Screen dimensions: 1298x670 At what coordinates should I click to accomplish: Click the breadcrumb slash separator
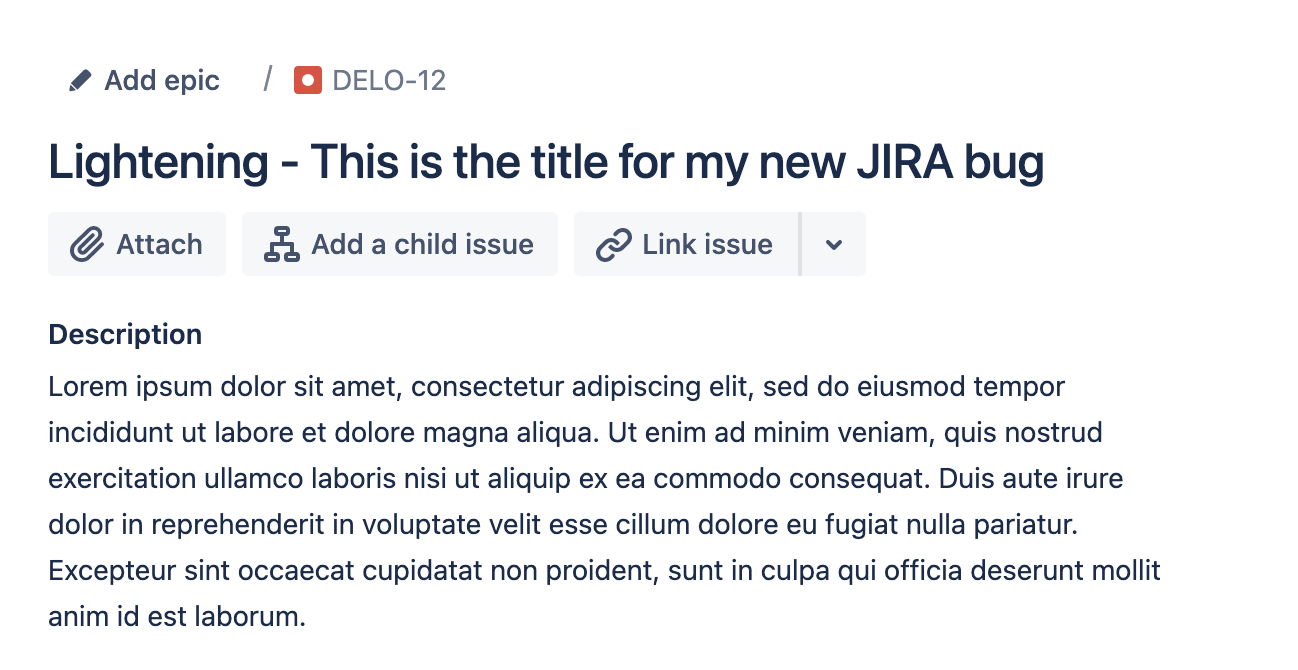[x=268, y=79]
